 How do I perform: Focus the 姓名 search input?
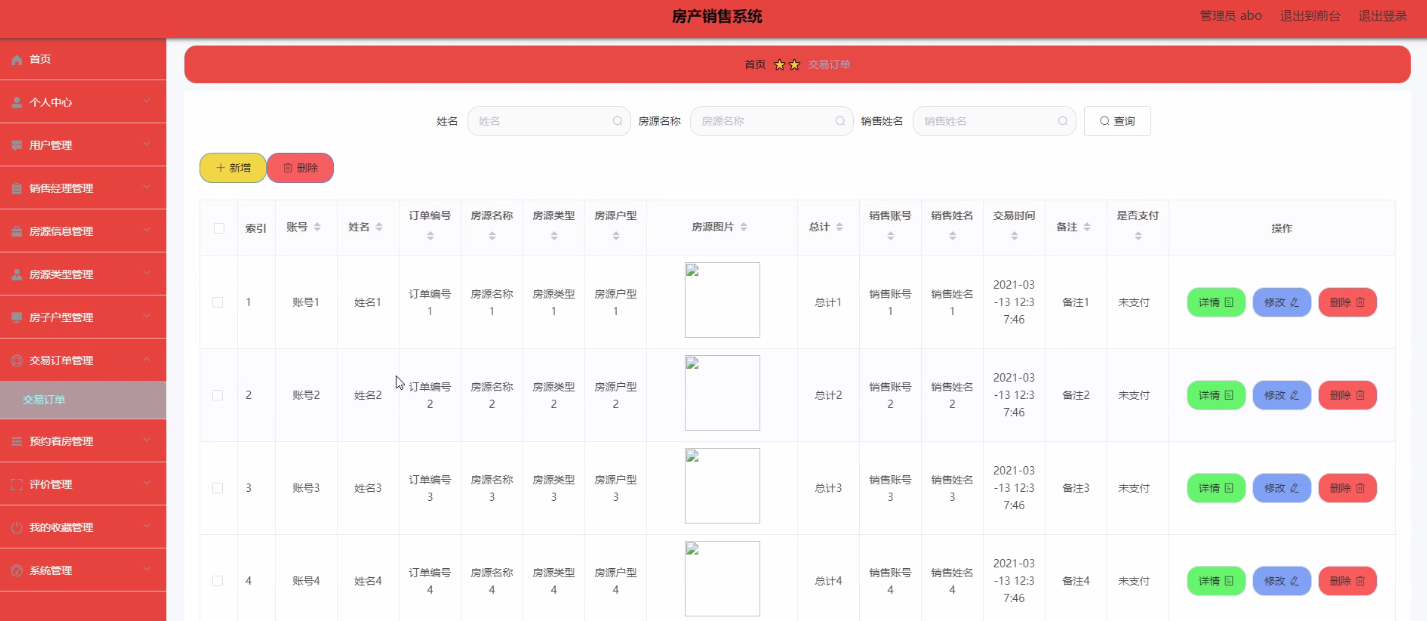[549, 121]
